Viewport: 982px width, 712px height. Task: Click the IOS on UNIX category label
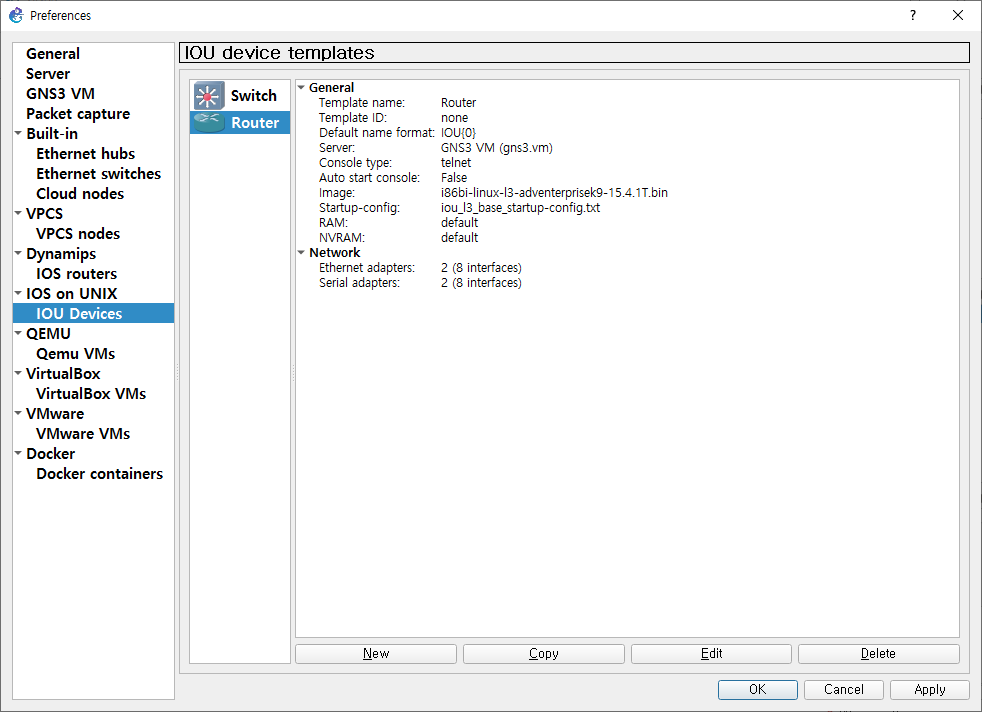click(x=71, y=294)
